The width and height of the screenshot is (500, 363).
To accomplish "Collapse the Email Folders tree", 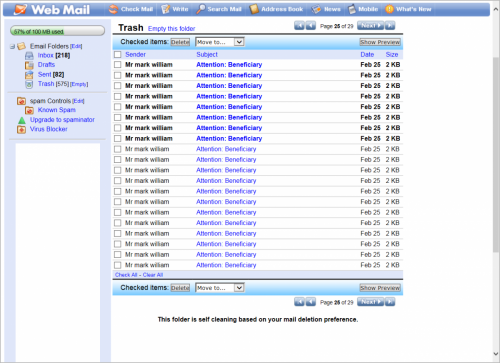I will click(12, 46).
